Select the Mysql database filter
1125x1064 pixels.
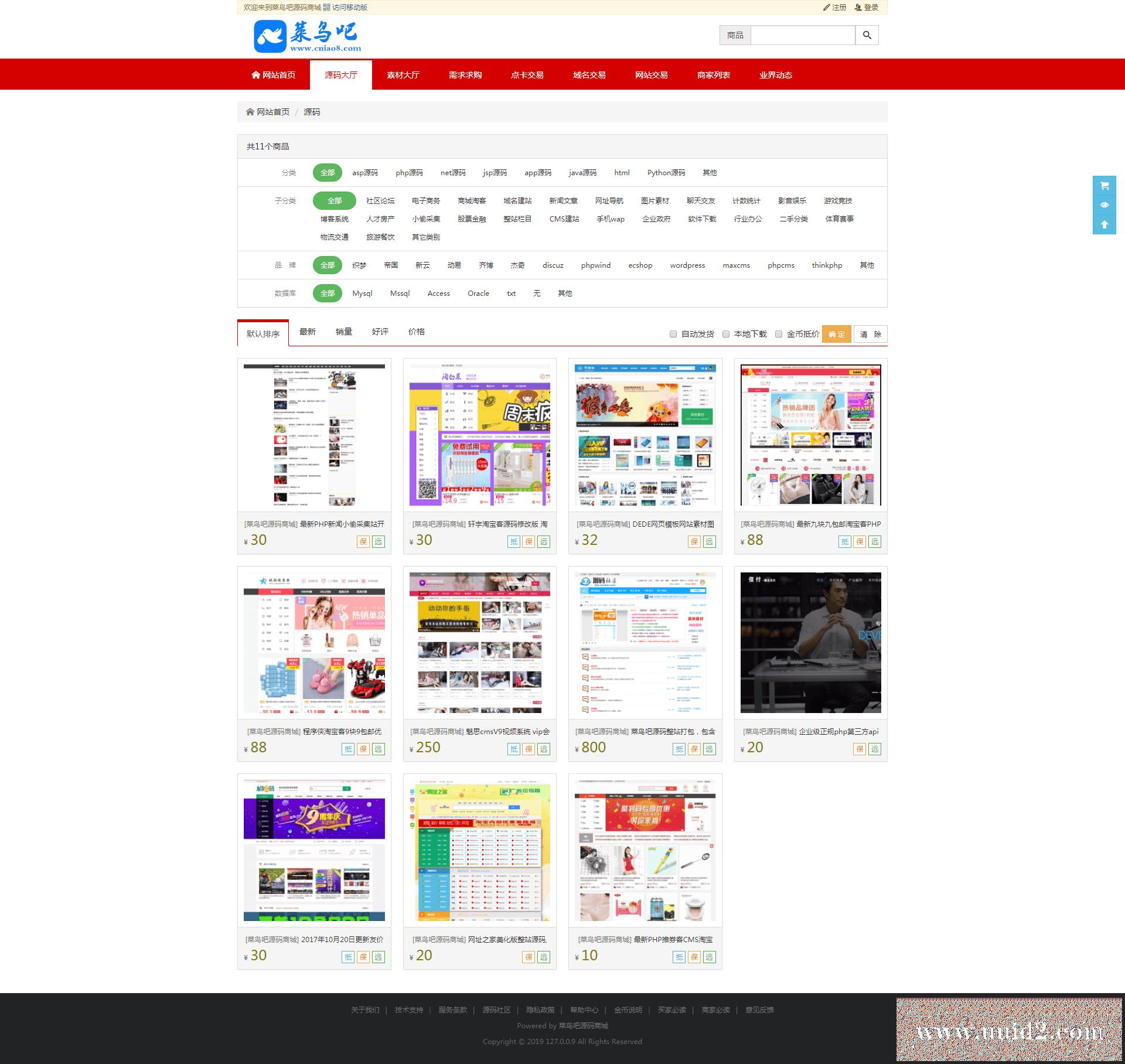[x=362, y=294]
